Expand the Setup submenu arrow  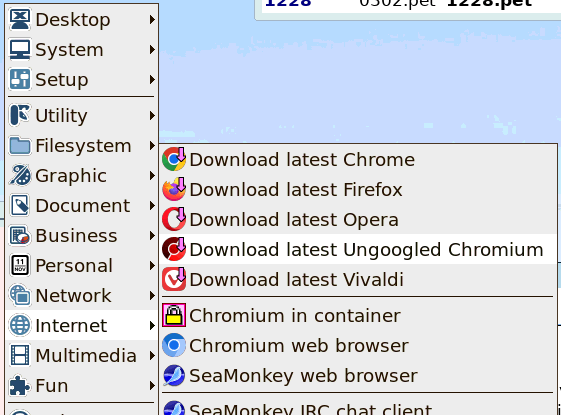coord(152,79)
